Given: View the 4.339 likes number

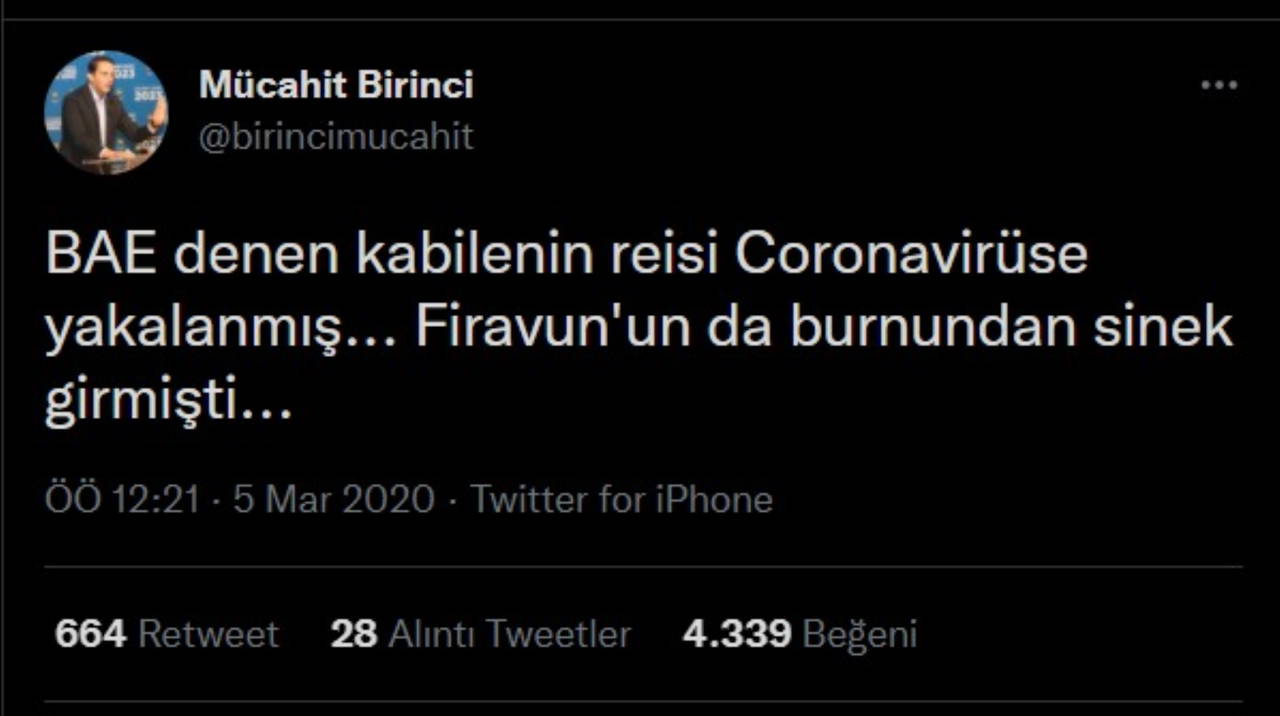Looking at the screenshot, I should point(736,634).
